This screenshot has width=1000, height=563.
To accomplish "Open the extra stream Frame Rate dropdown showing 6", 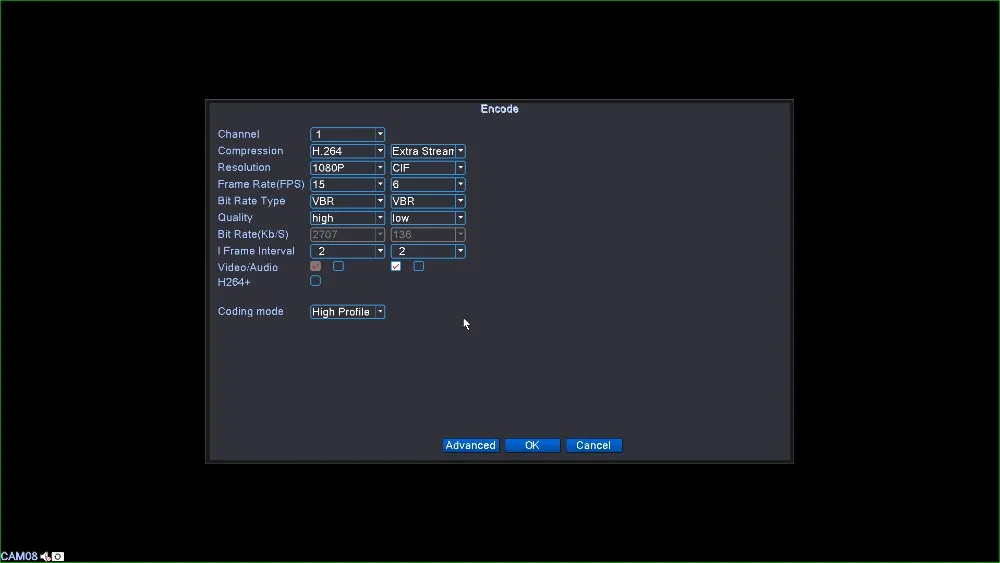I will point(428,184).
